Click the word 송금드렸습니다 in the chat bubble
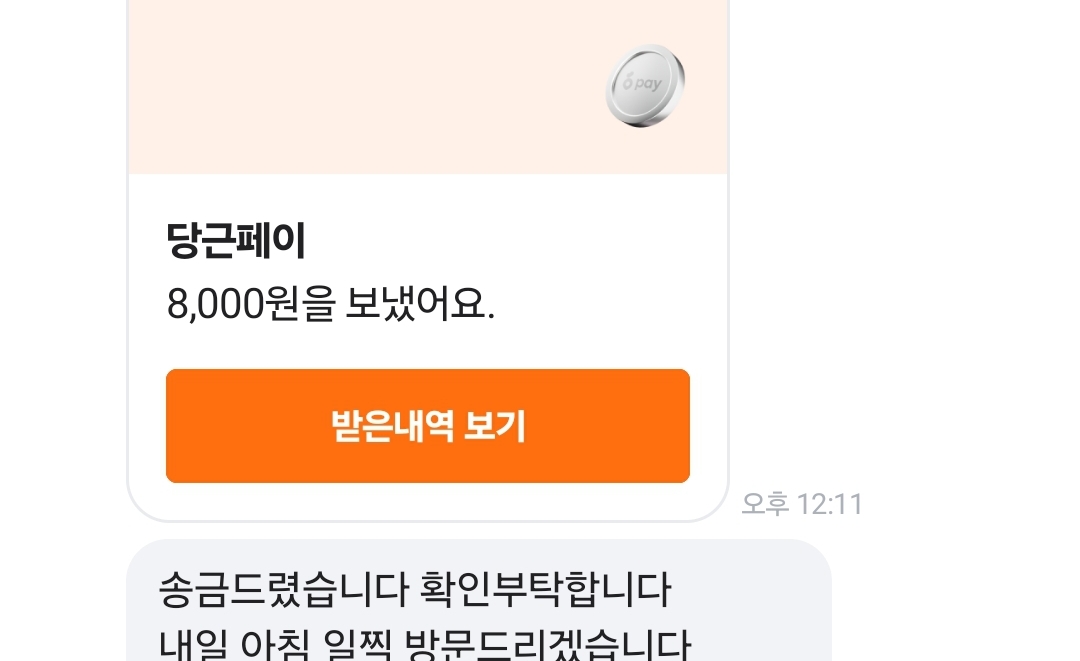 click(x=283, y=589)
